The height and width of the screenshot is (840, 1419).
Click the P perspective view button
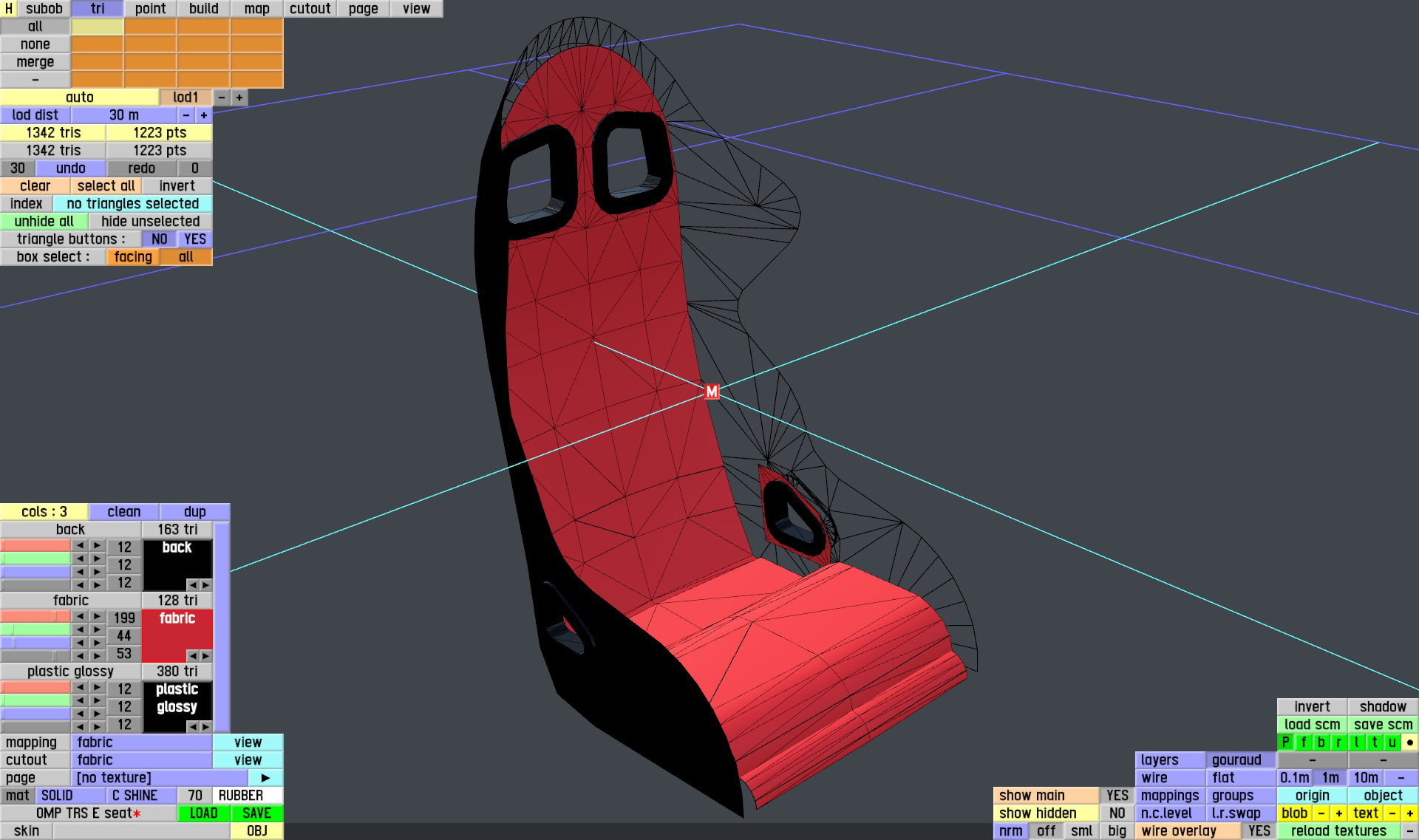[x=1286, y=742]
